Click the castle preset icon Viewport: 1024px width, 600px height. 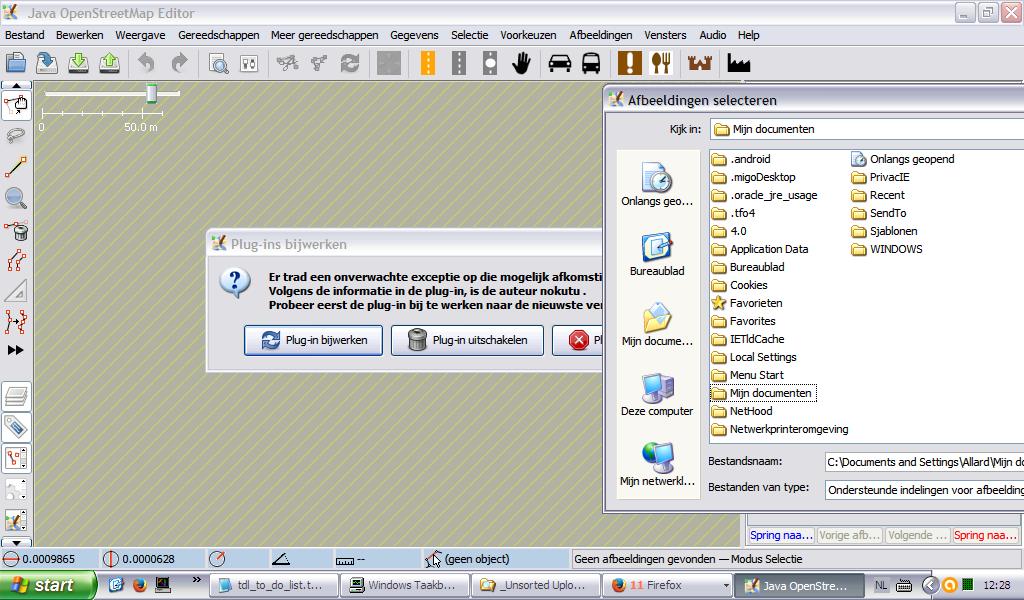699,63
